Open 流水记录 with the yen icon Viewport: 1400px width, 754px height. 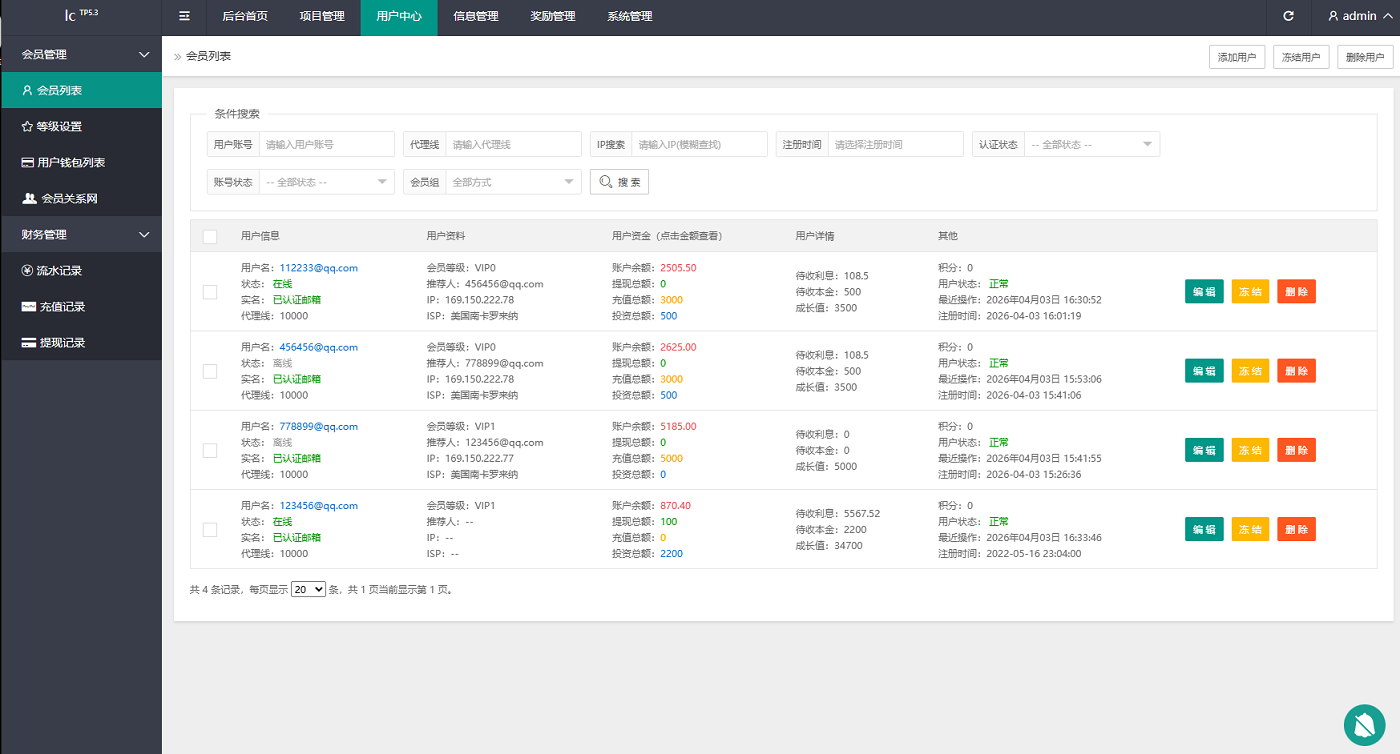(59, 271)
